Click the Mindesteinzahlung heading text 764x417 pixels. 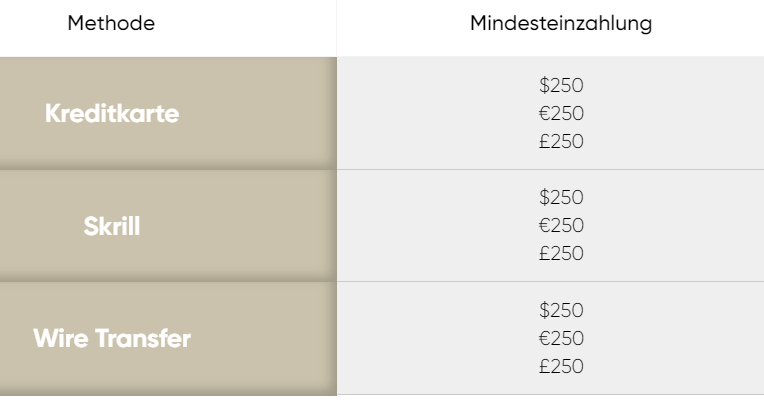561,24
